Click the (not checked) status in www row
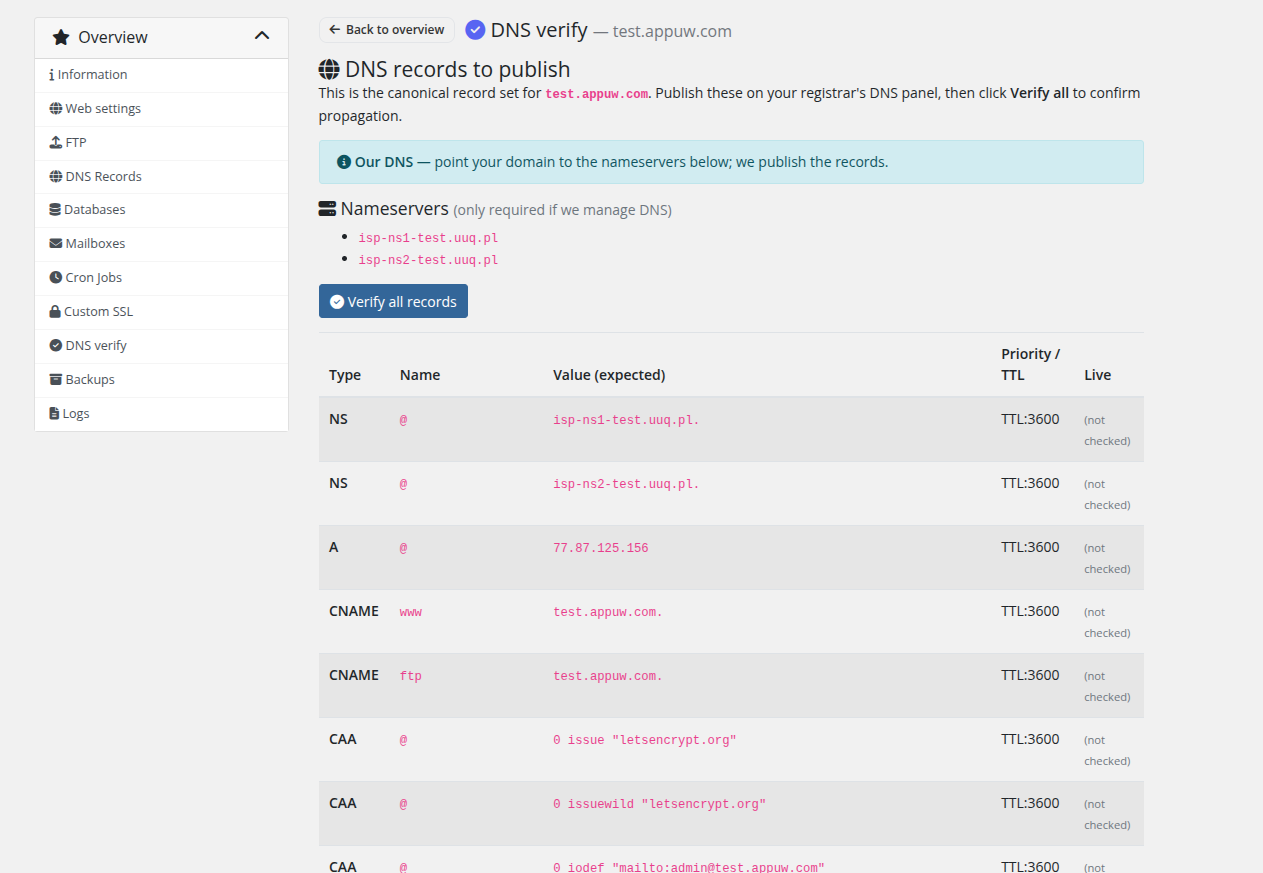This screenshot has width=1263, height=873. click(x=1107, y=622)
